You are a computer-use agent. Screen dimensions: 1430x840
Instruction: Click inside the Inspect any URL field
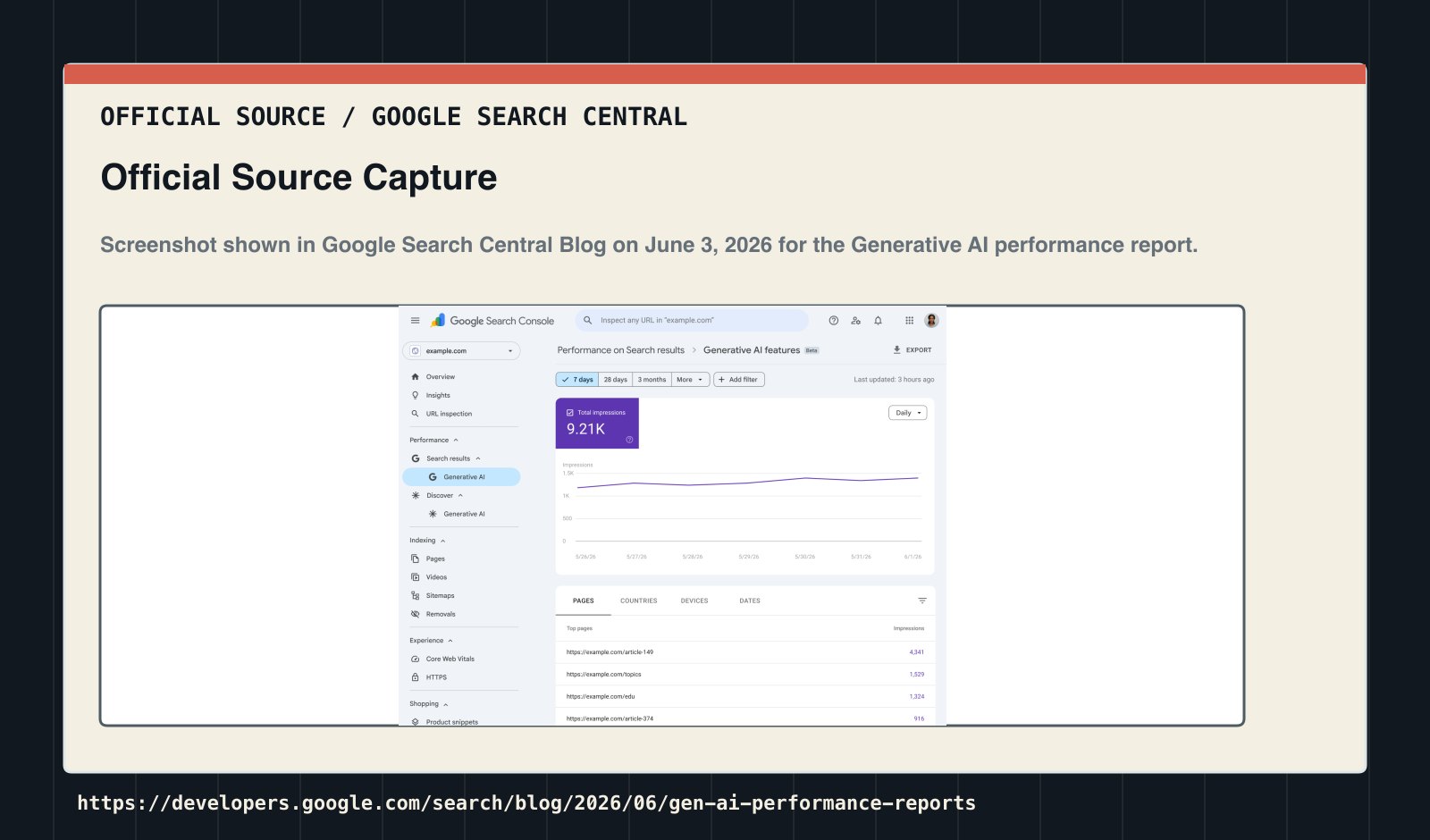point(692,320)
